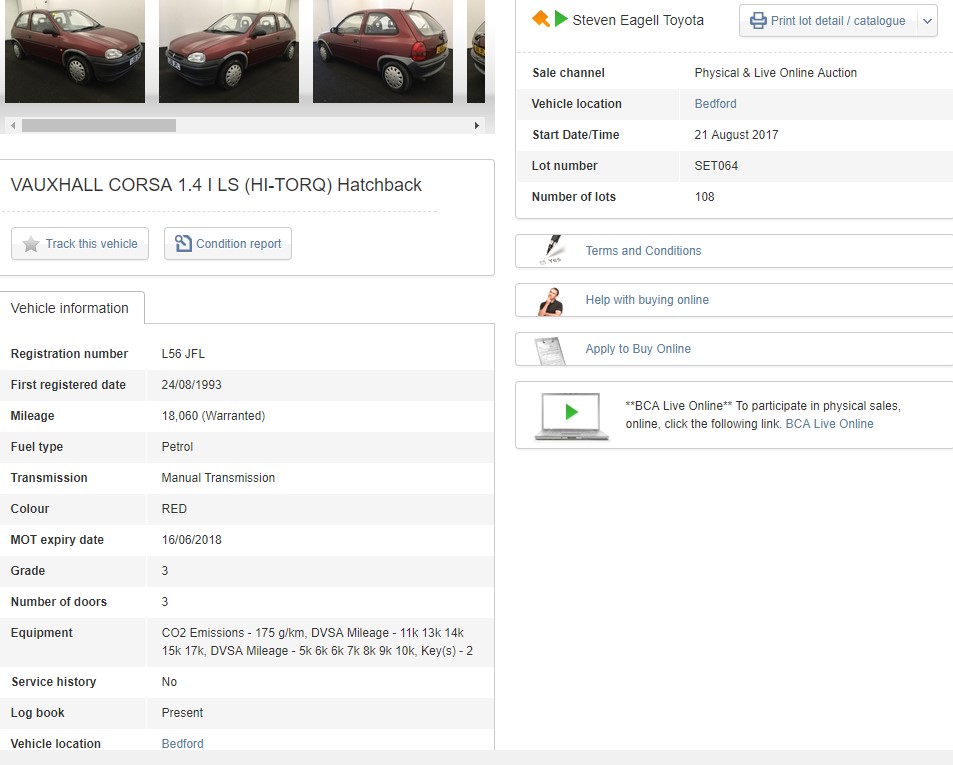Click the orange gavel icon beside Steven Eagell Toyota

pyautogui.click(x=540, y=18)
